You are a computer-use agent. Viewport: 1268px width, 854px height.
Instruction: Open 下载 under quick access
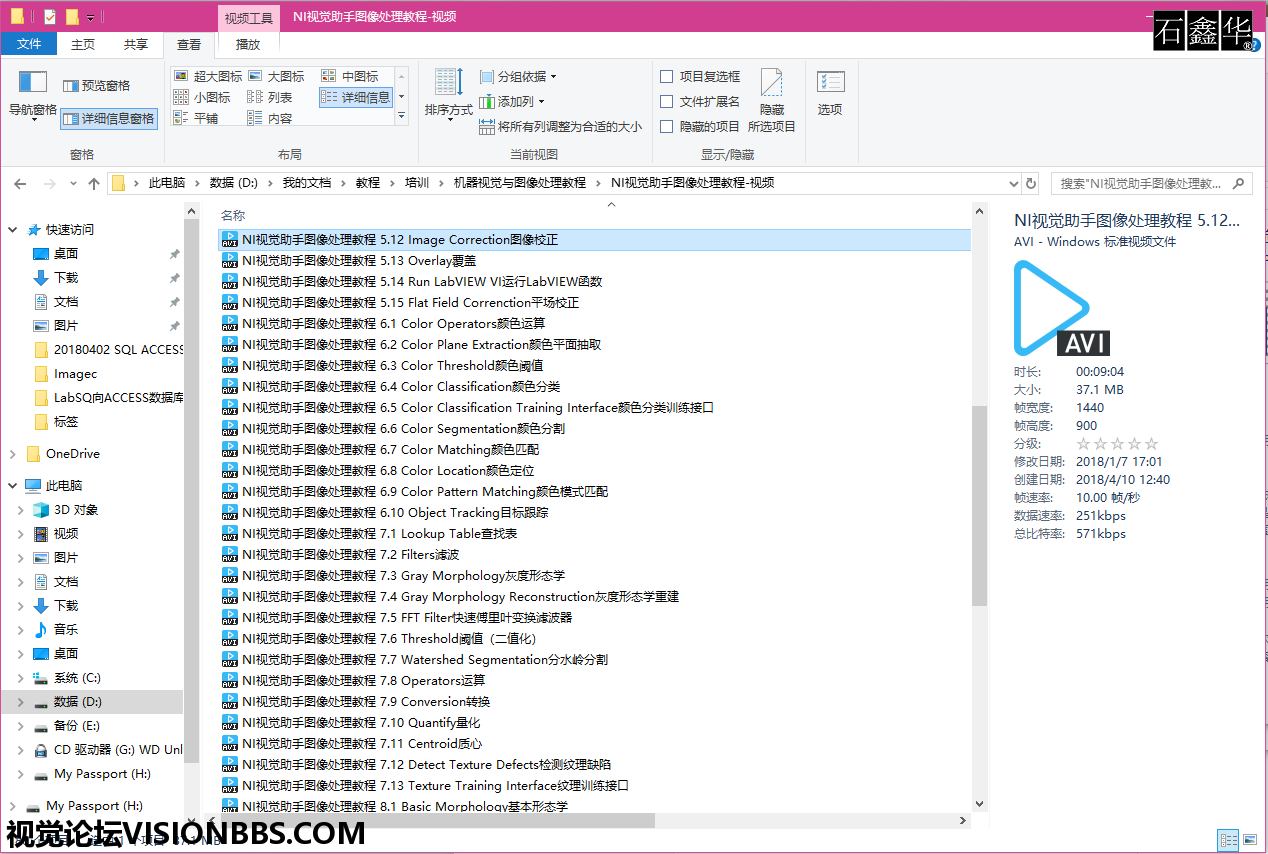coord(66,278)
